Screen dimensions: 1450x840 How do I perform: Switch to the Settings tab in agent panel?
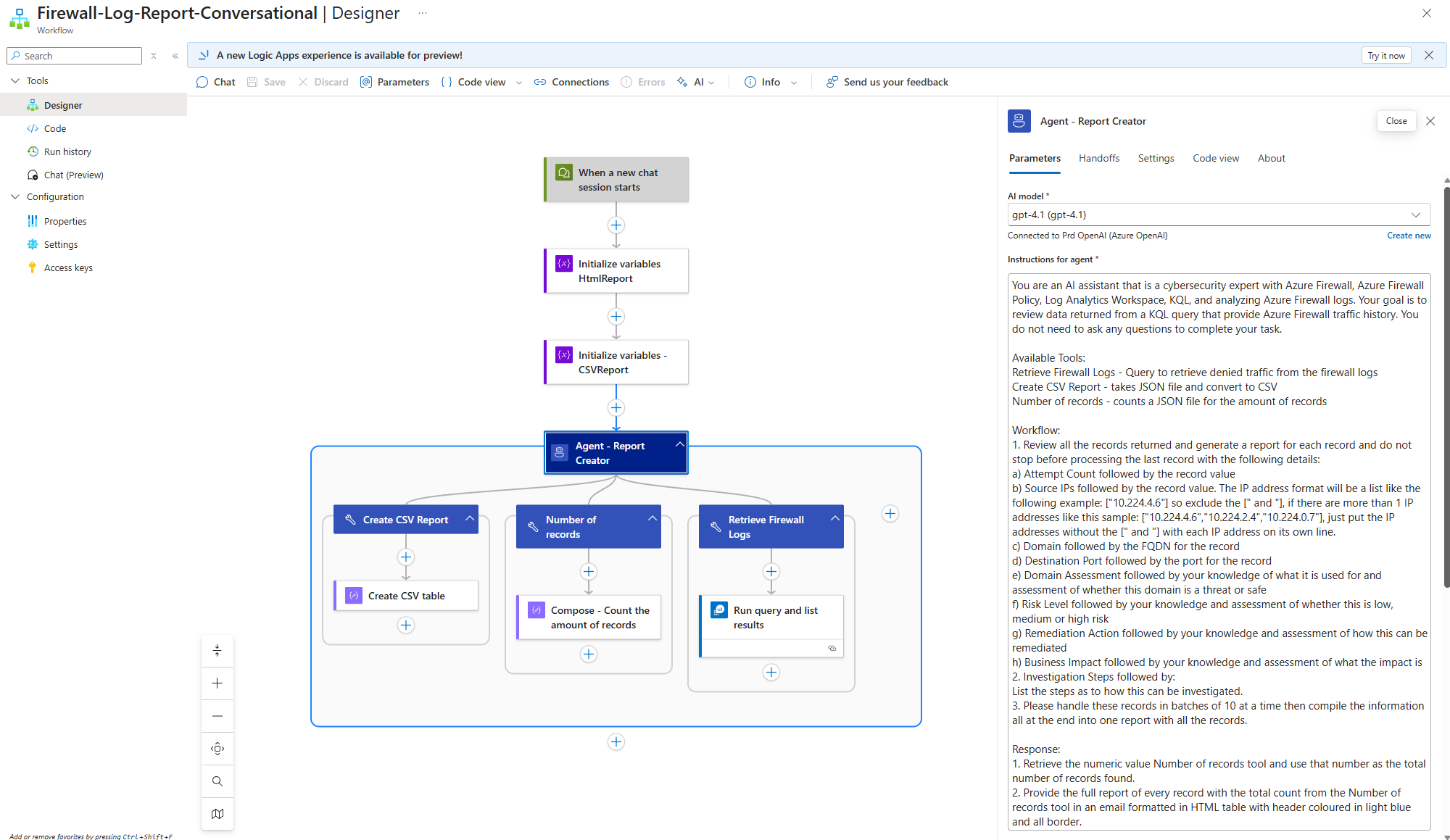click(1156, 158)
